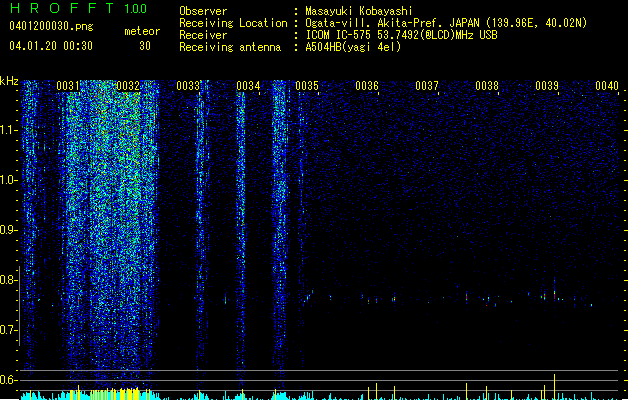Click ICOM IC-575 53.7492 MHz USB text
Image resolution: width=629 pixels, height=400 pixels.
pos(402,35)
